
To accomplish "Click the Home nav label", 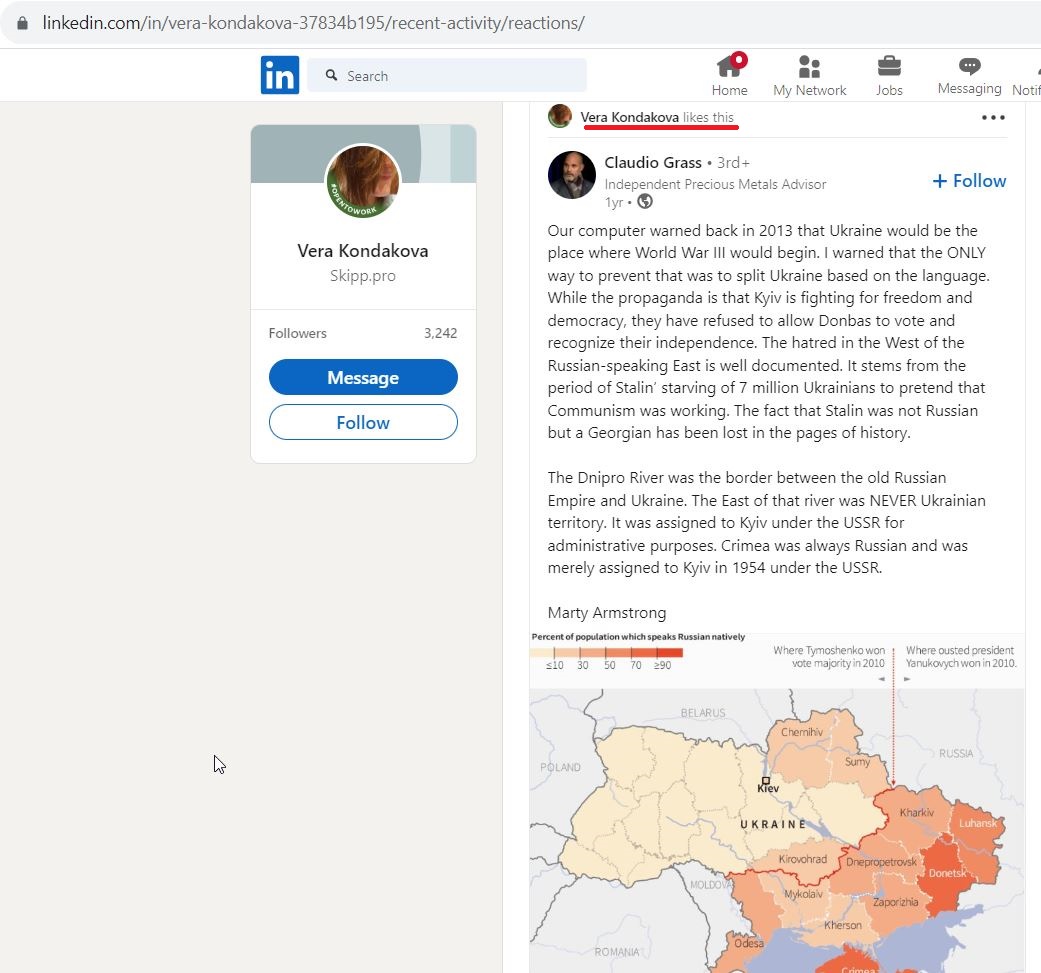I will (x=729, y=90).
